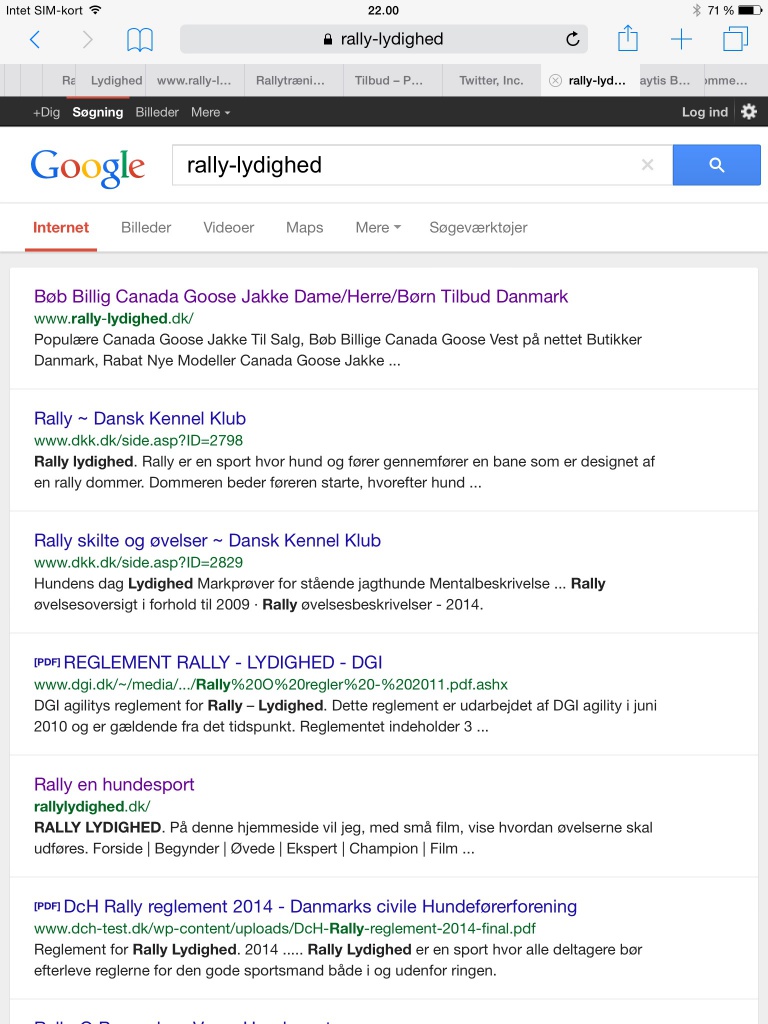Expand the Mere dropdown under the search box

pyautogui.click(x=377, y=227)
